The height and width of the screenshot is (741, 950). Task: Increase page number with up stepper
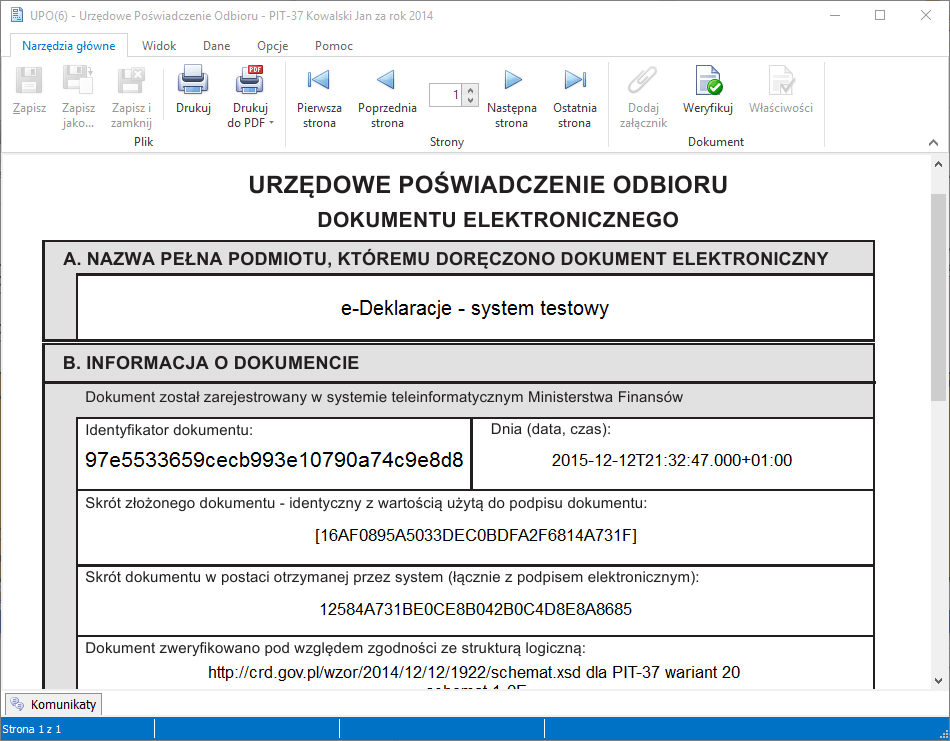[471, 90]
